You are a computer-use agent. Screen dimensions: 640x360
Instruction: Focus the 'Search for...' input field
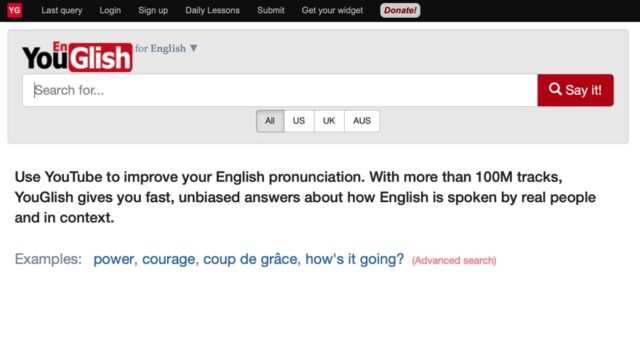(280, 90)
